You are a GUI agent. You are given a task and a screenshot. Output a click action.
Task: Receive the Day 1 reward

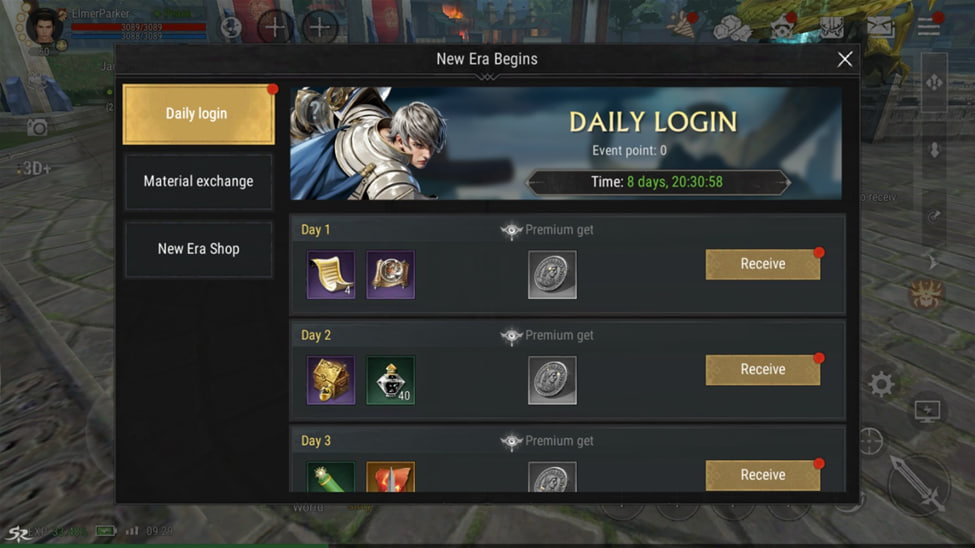(763, 264)
